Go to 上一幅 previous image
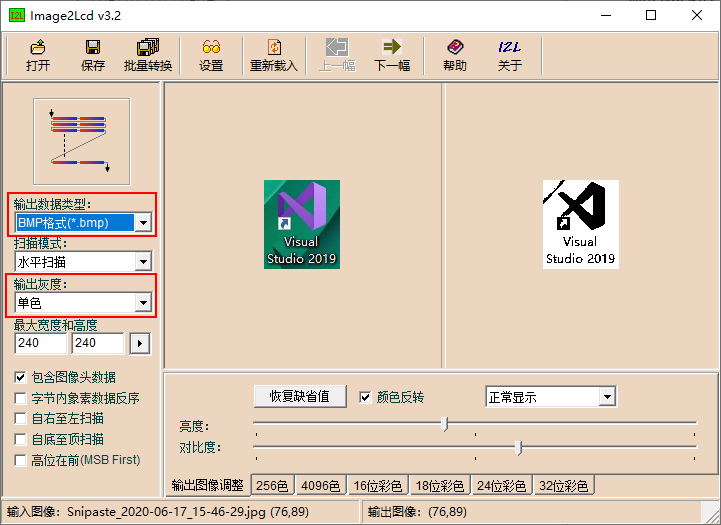Viewport: 721px width, 525px height. pyautogui.click(x=337, y=55)
